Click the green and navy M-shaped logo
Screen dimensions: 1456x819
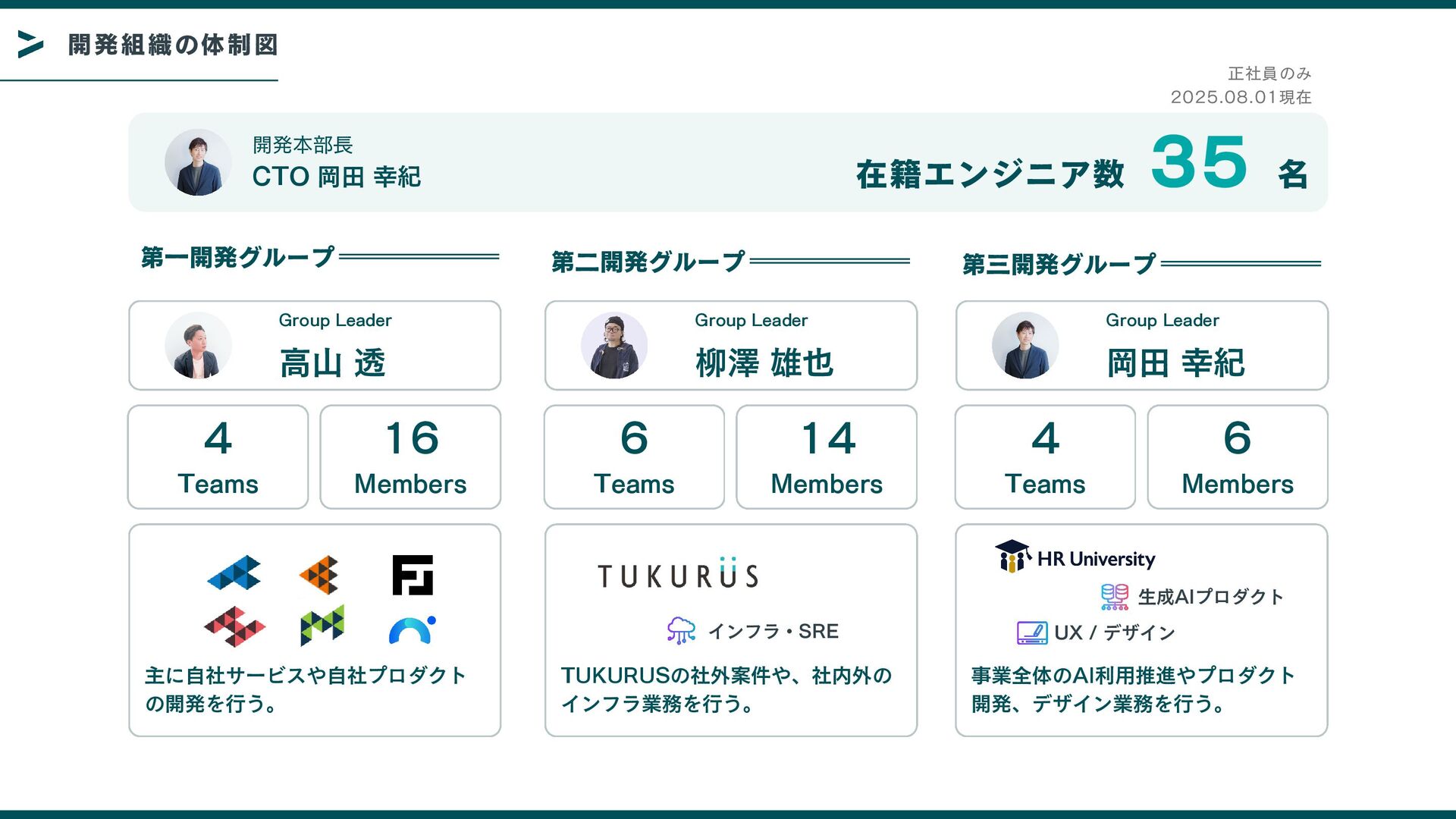tap(322, 626)
